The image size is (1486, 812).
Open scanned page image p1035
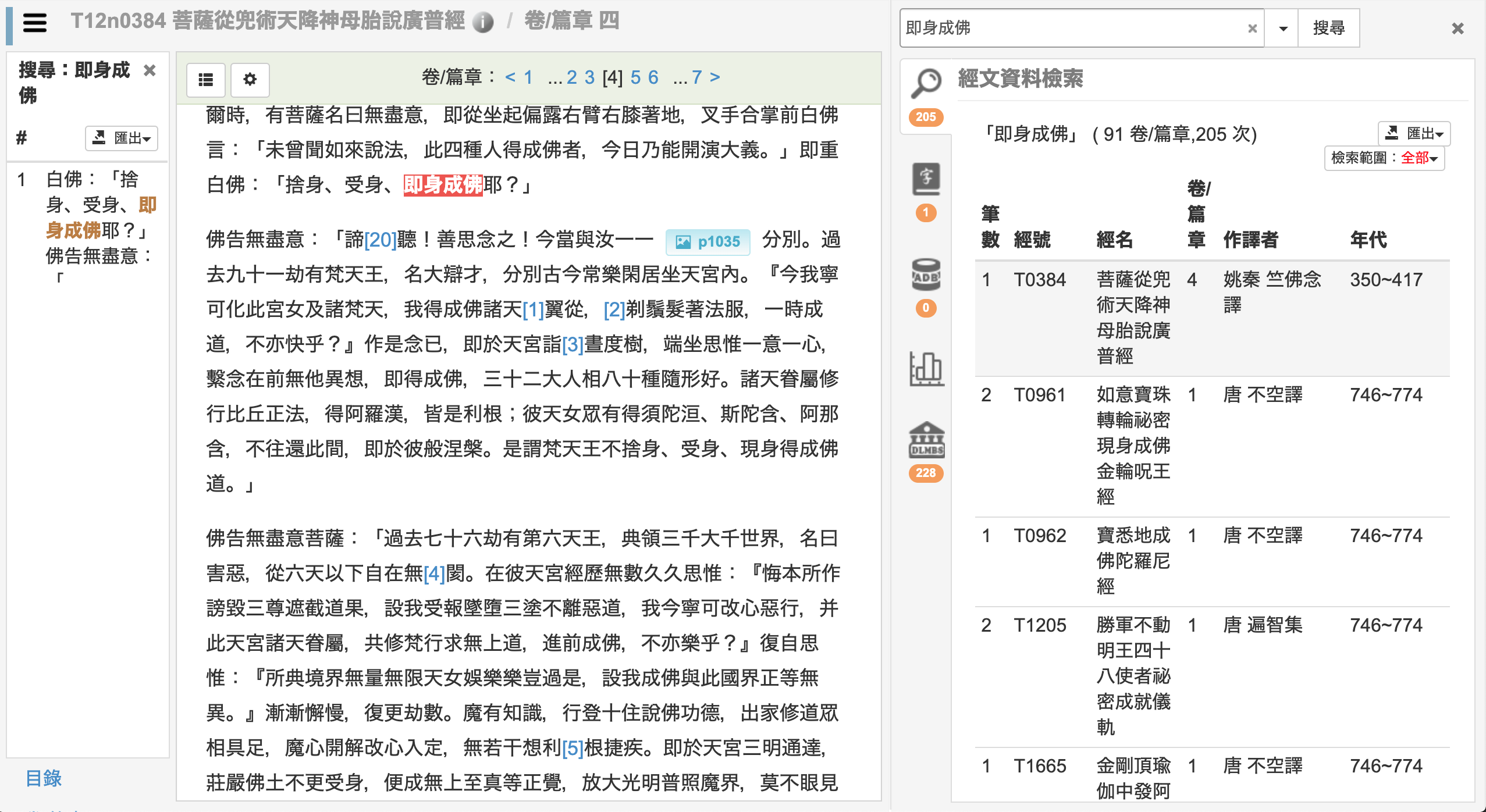[x=709, y=241]
